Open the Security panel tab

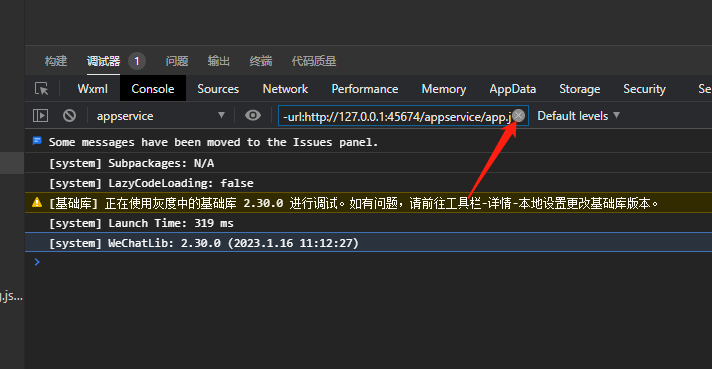click(644, 89)
